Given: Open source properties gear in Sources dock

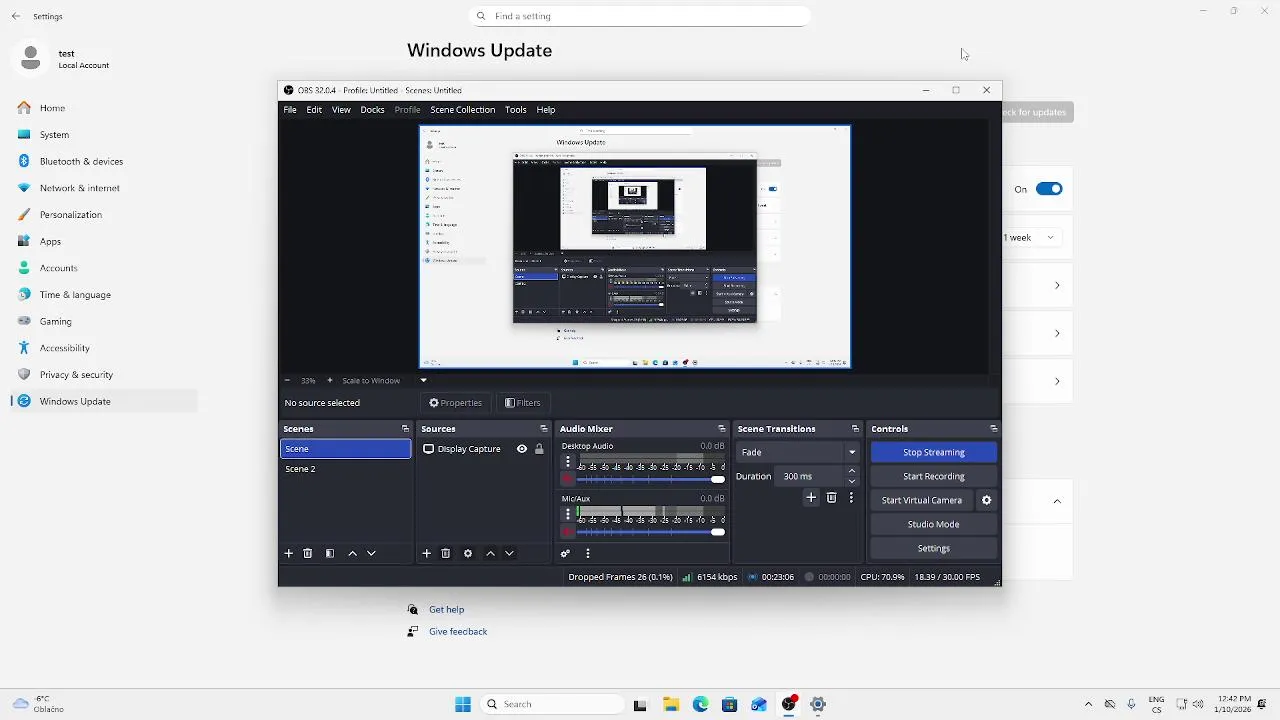Looking at the screenshot, I should click(x=468, y=553).
